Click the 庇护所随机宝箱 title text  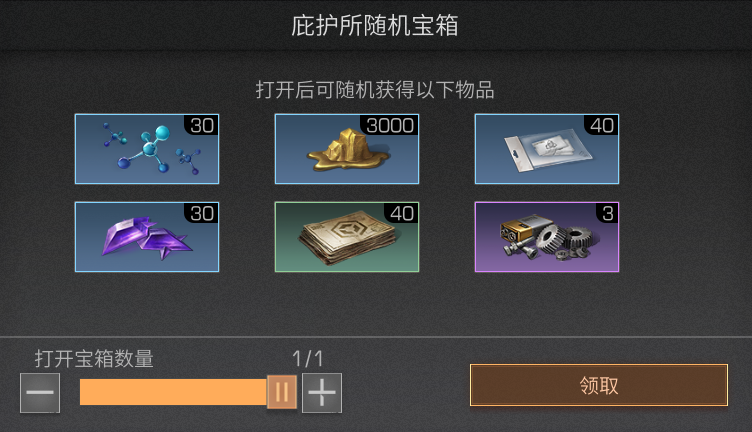pyautogui.click(x=375, y=25)
